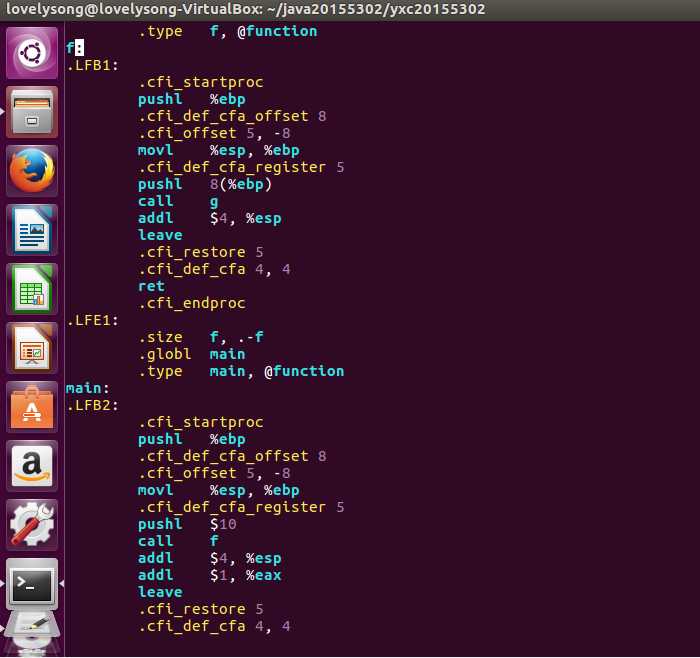
Task: Place cursor on the 'f:' label line
Action: pos(75,48)
